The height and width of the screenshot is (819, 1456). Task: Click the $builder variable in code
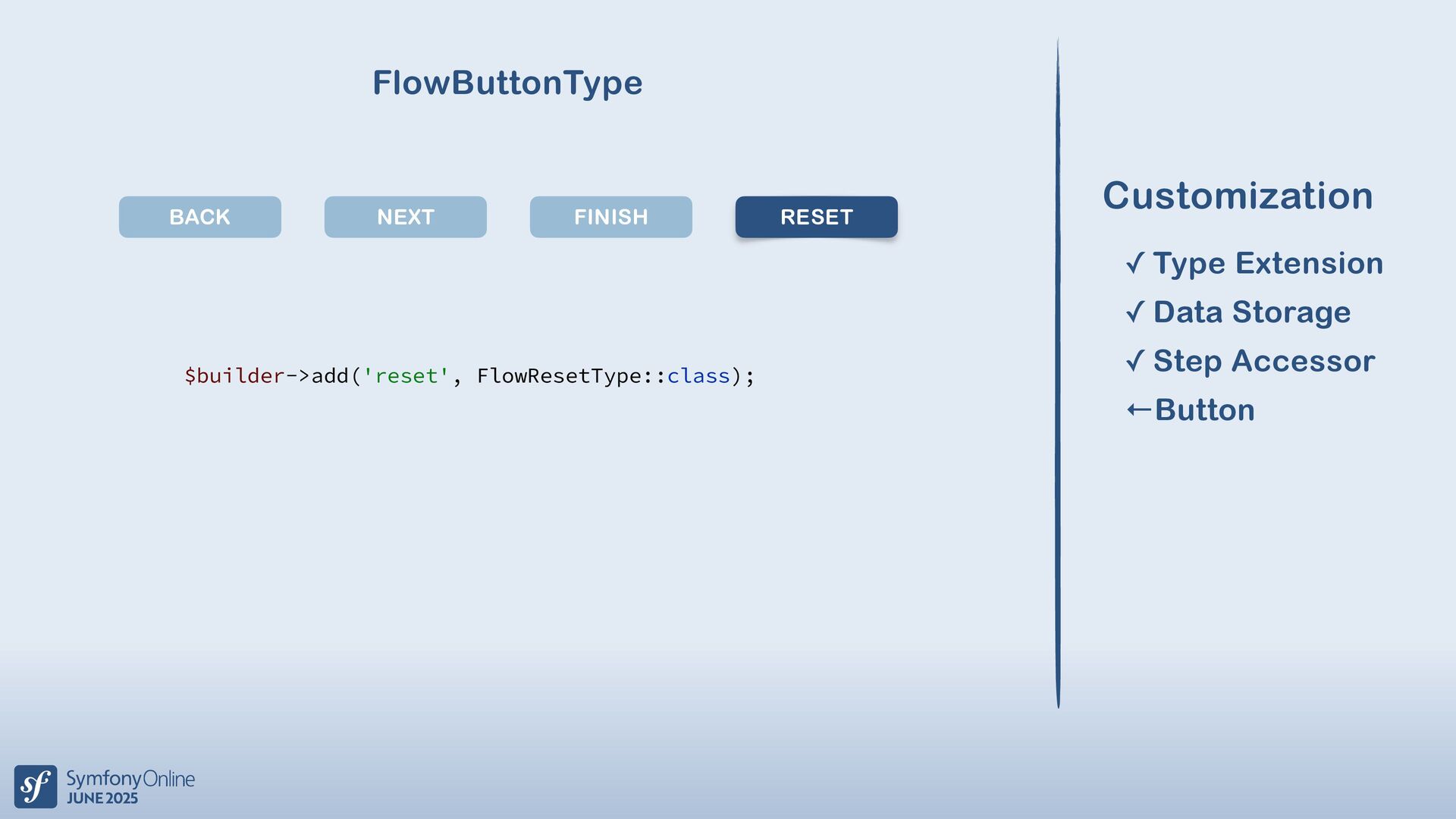pyautogui.click(x=234, y=376)
